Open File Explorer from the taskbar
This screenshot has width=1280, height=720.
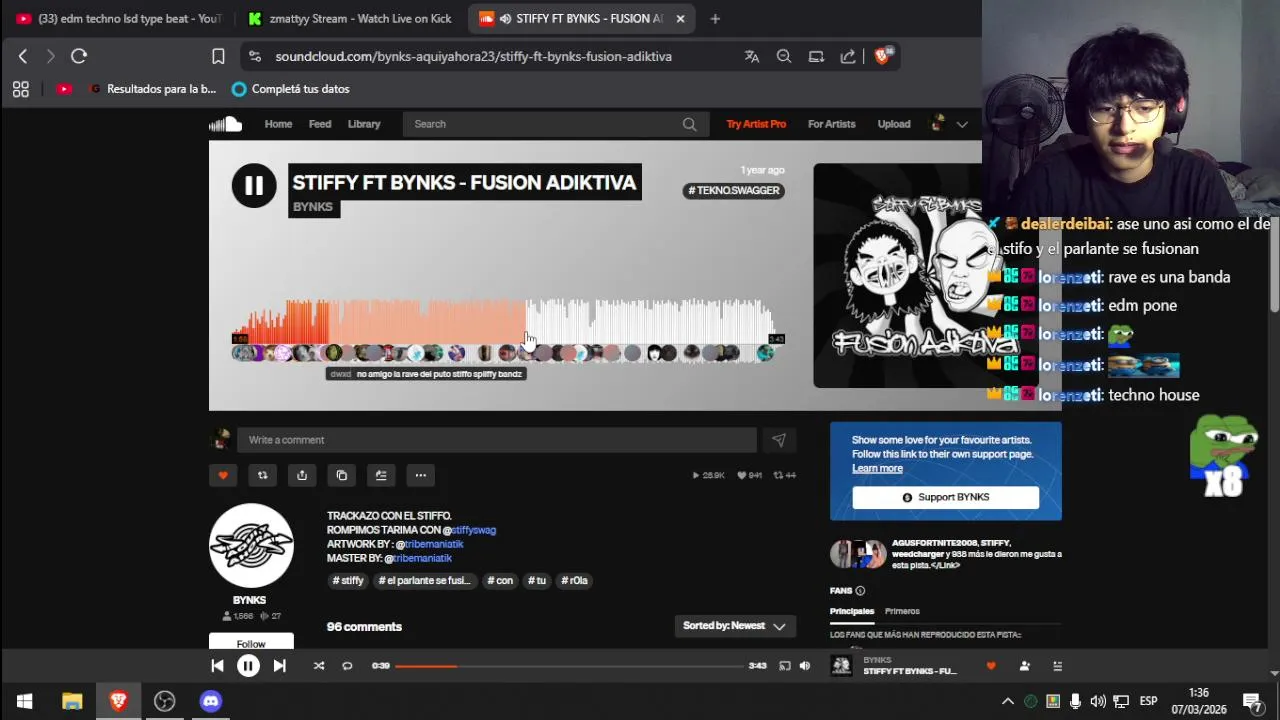tap(72, 701)
